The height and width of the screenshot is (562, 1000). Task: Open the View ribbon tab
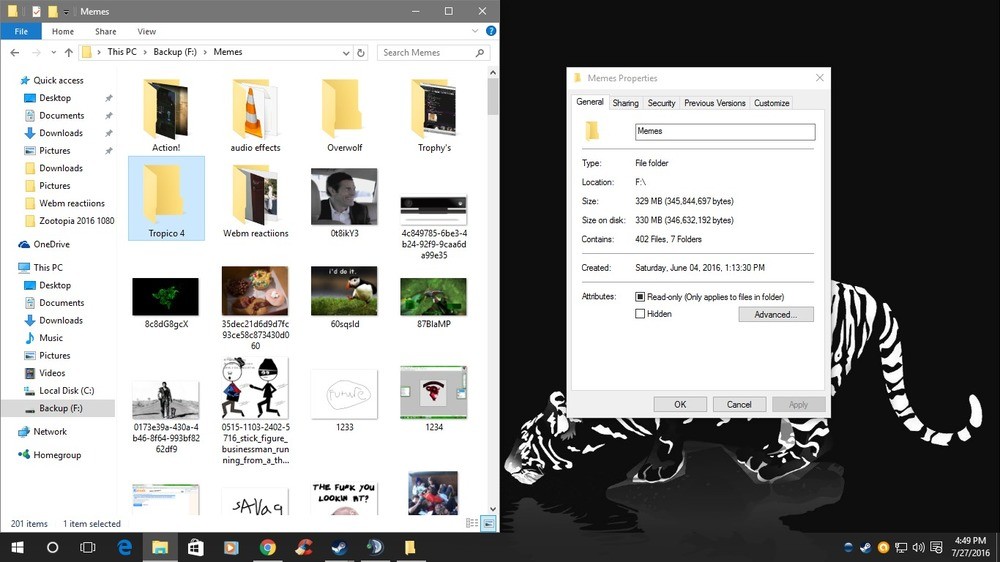146,31
